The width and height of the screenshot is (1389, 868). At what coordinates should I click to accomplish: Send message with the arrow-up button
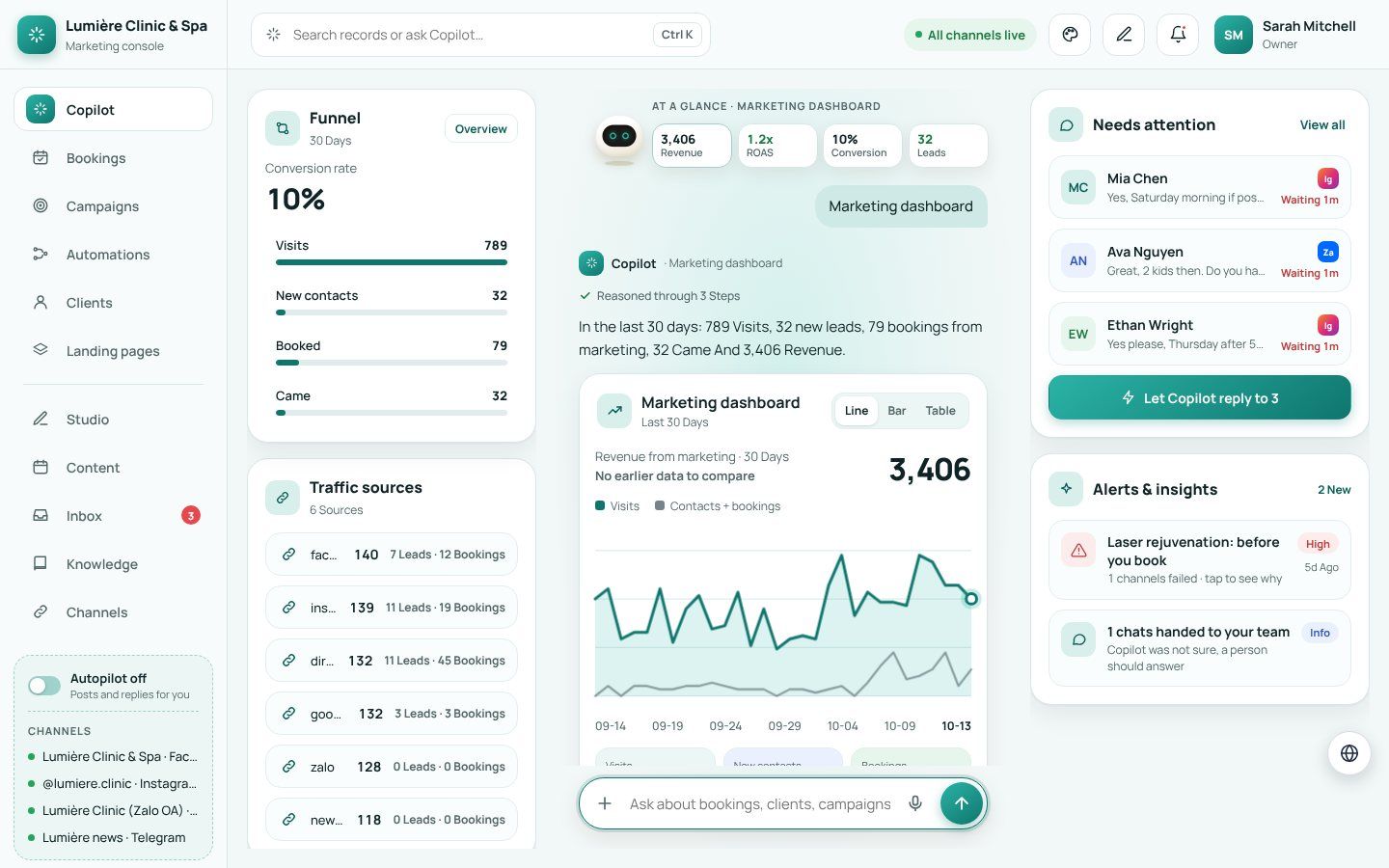(961, 803)
